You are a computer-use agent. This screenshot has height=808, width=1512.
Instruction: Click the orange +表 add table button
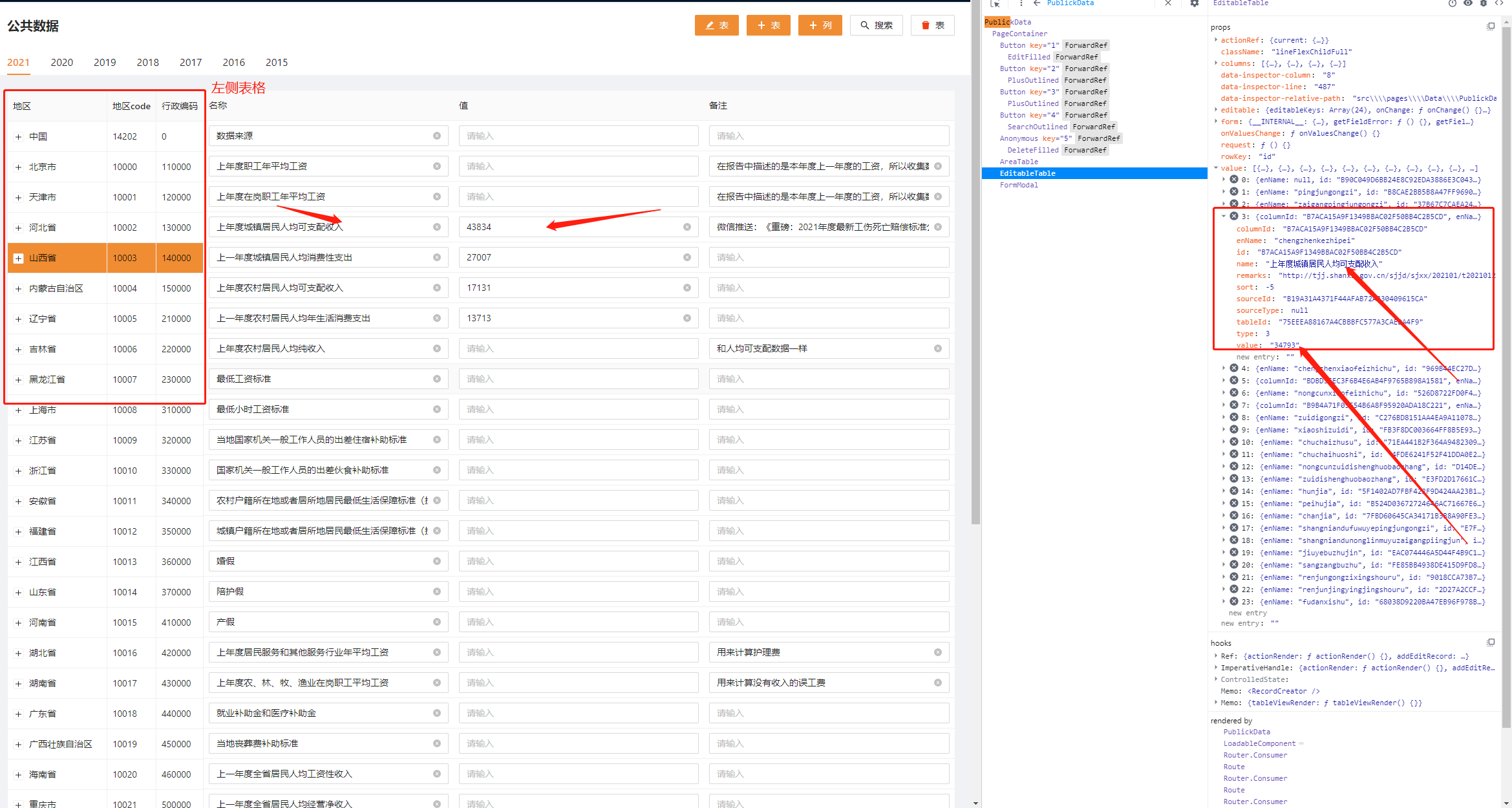point(768,25)
